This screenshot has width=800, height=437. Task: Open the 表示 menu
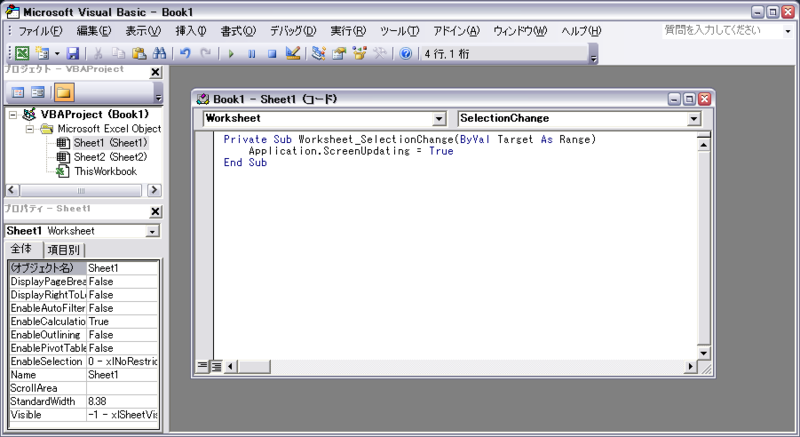(143, 31)
